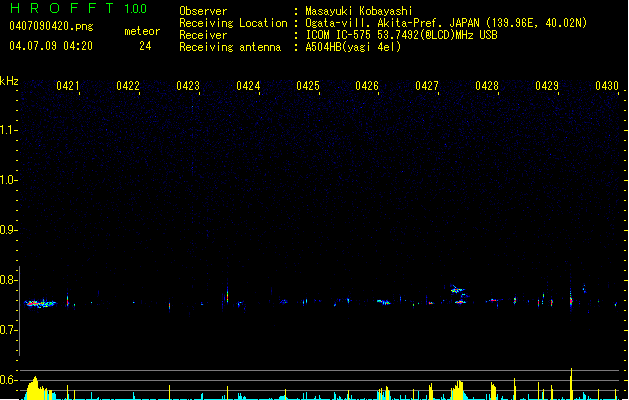Screen dimensions: 629x400
Task: Click the echo near 0426 on the spectrogram
Action: pyautogui.click(x=383, y=302)
